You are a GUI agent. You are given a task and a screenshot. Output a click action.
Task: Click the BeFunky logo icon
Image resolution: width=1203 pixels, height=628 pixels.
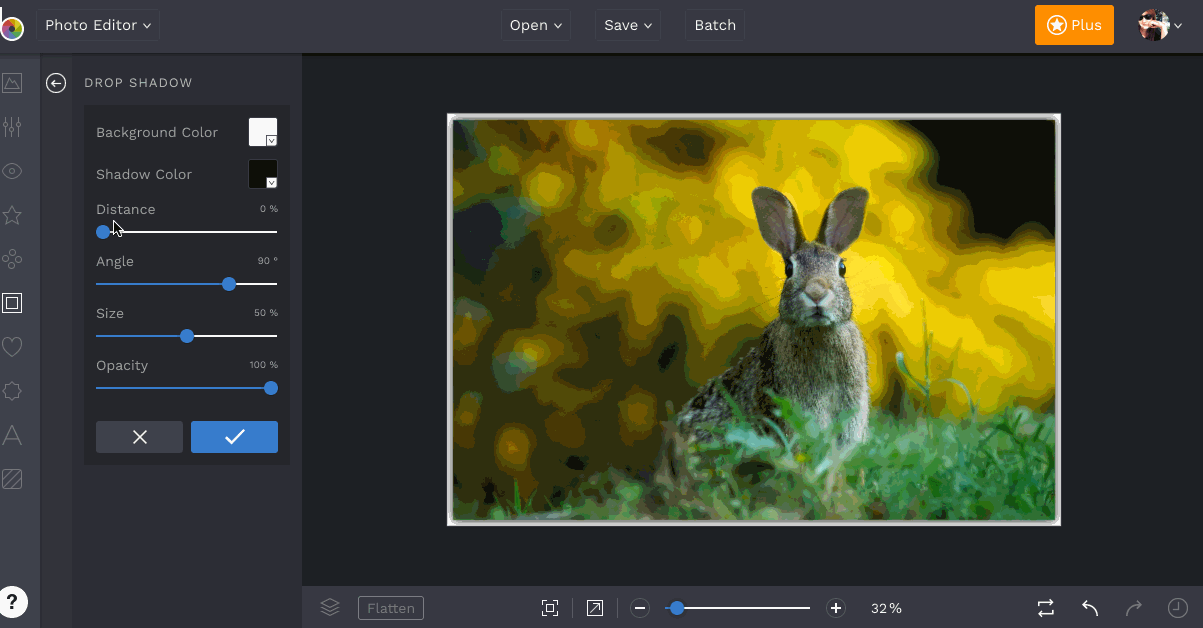coord(11,28)
